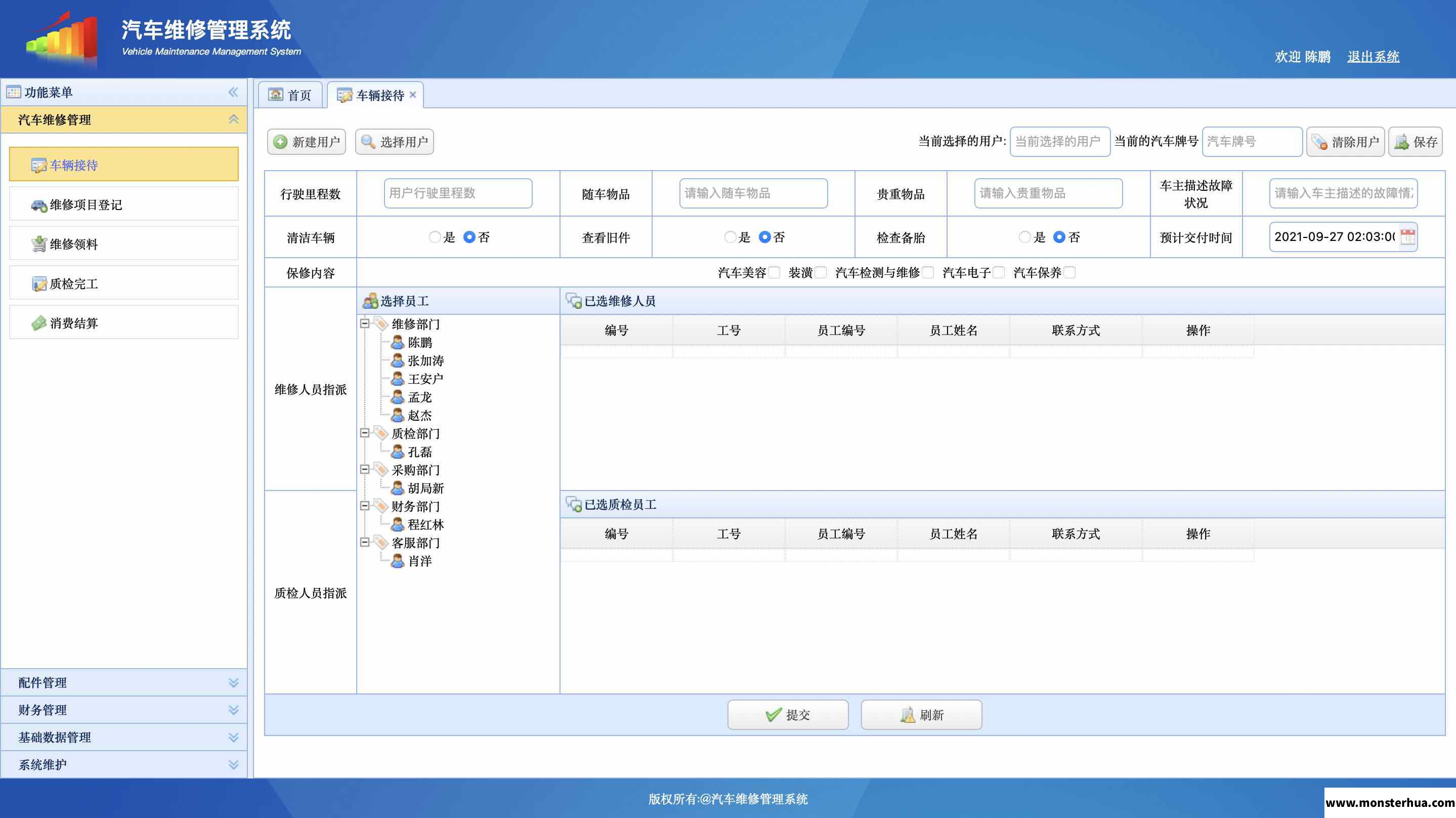
Task: Open 消费结算 in the sidebar menu
Action: point(124,322)
